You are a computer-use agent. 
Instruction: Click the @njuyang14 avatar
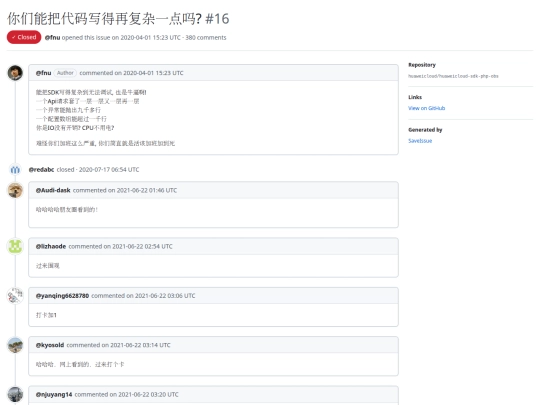pyautogui.click(x=15, y=394)
